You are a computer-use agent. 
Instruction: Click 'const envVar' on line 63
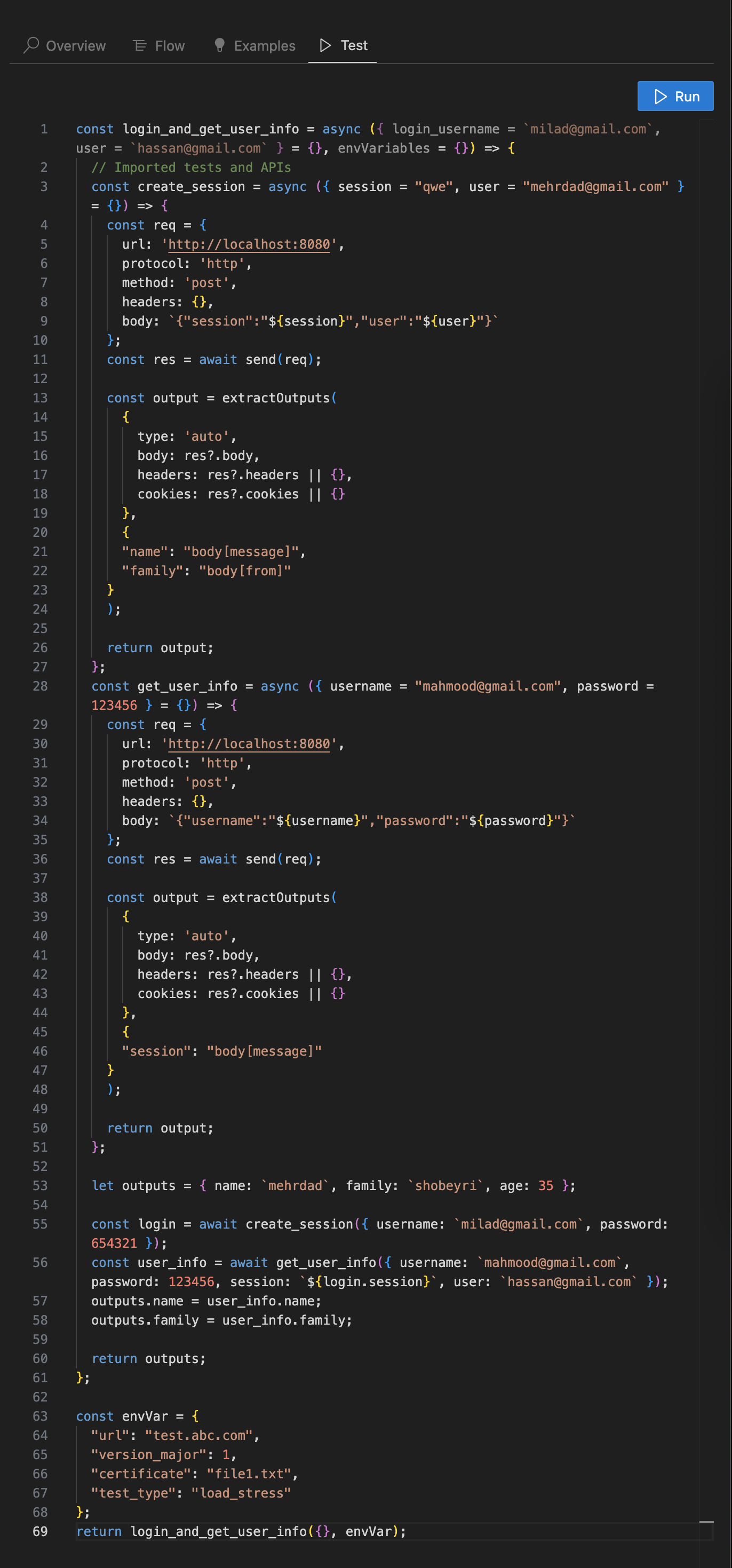point(122,1416)
